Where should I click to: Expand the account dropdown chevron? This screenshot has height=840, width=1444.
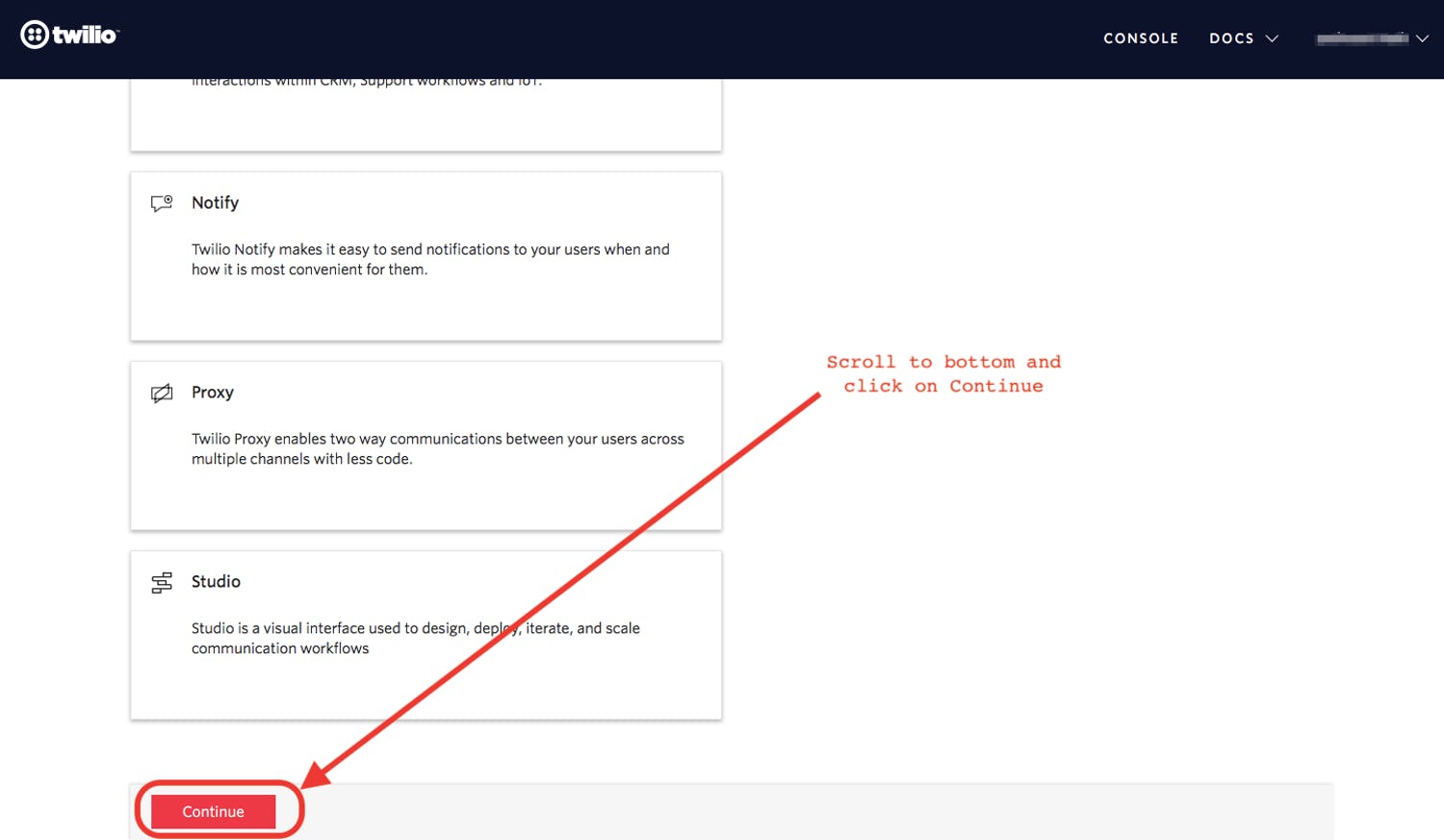[1422, 38]
